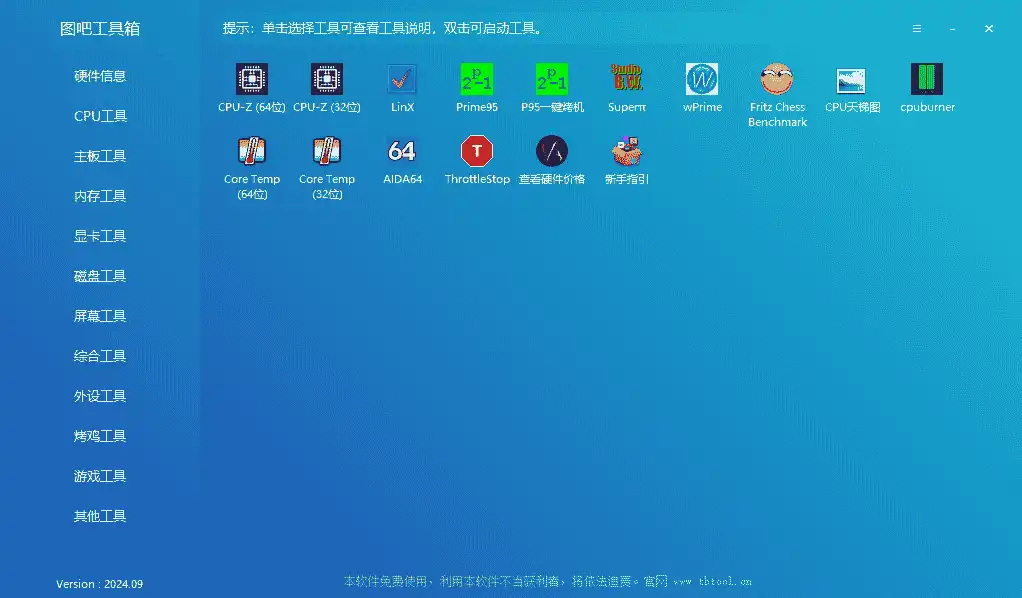Go to the 显卡工具 category
The height and width of the screenshot is (598, 1022).
pos(100,236)
